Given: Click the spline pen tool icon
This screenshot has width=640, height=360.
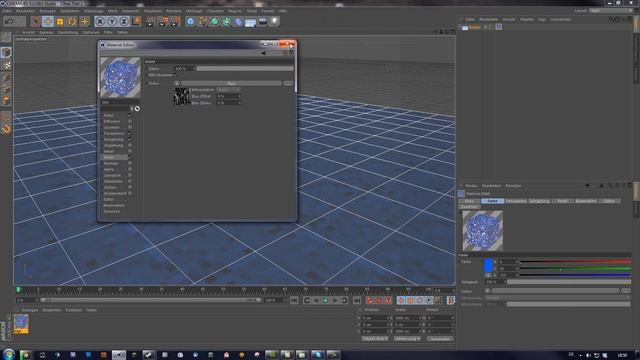Looking at the screenshot, I should (x=202, y=21).
